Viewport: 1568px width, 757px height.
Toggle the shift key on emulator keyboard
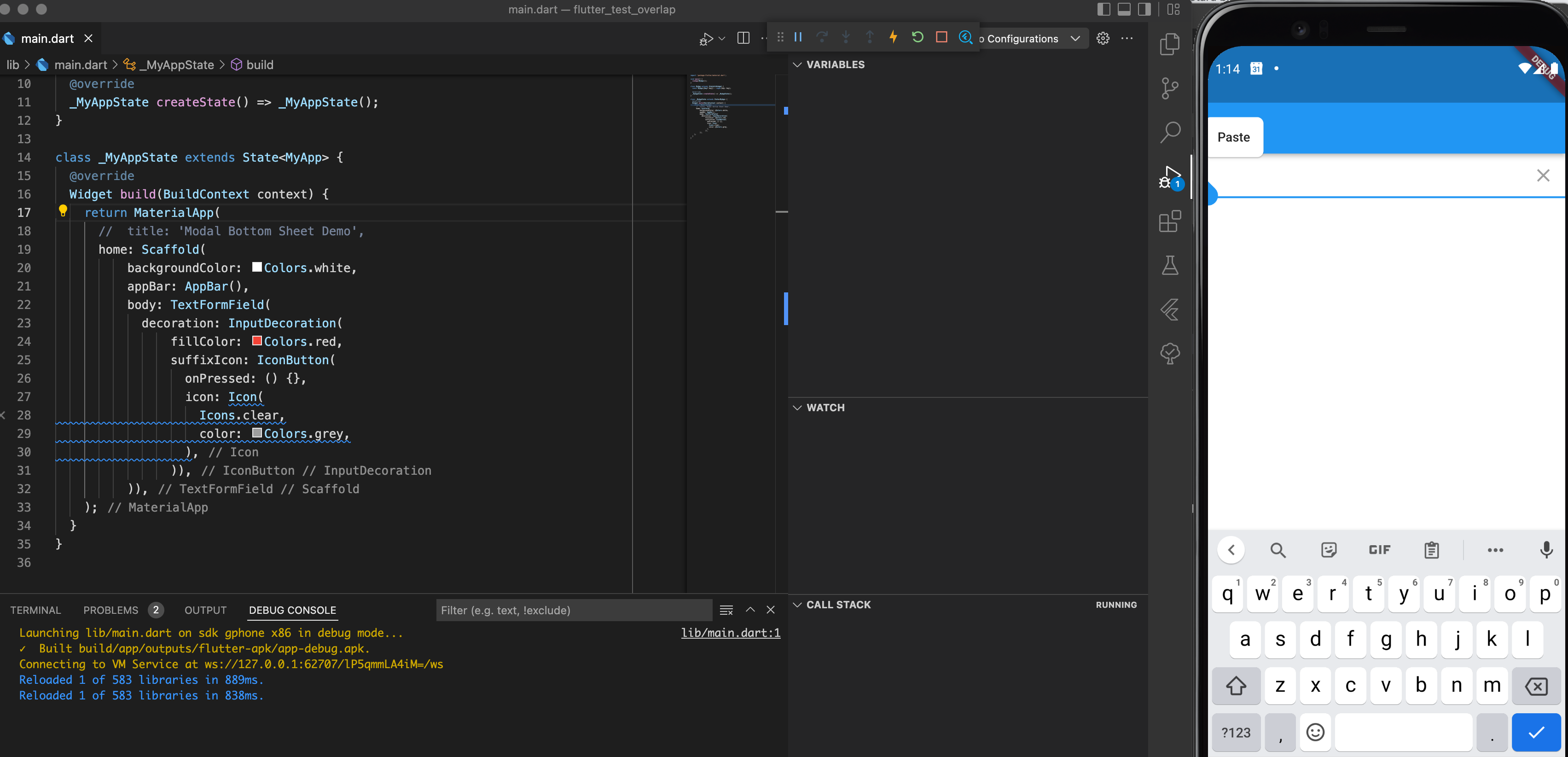point(1236,686)
